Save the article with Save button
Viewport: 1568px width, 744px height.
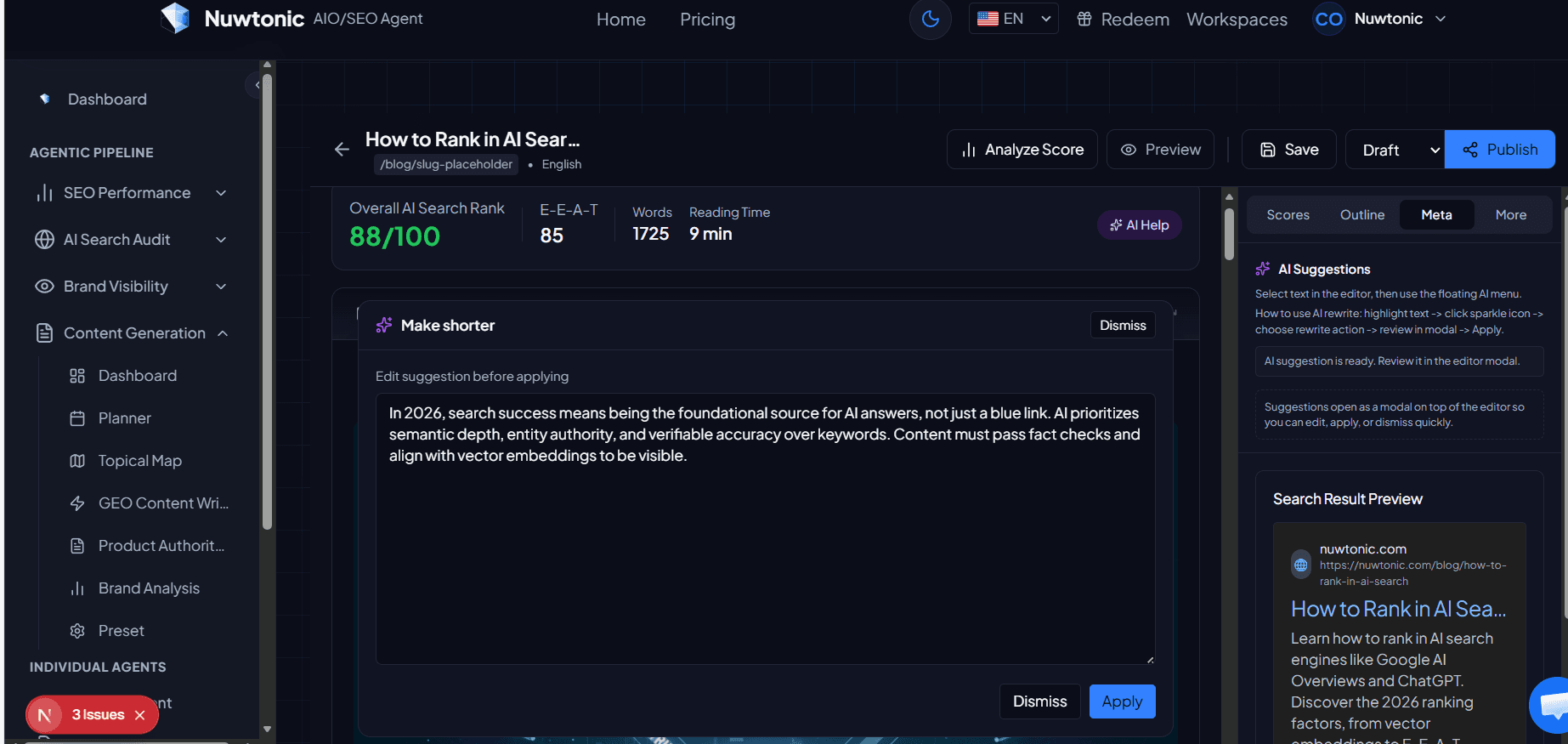(x=1288, y=150)
